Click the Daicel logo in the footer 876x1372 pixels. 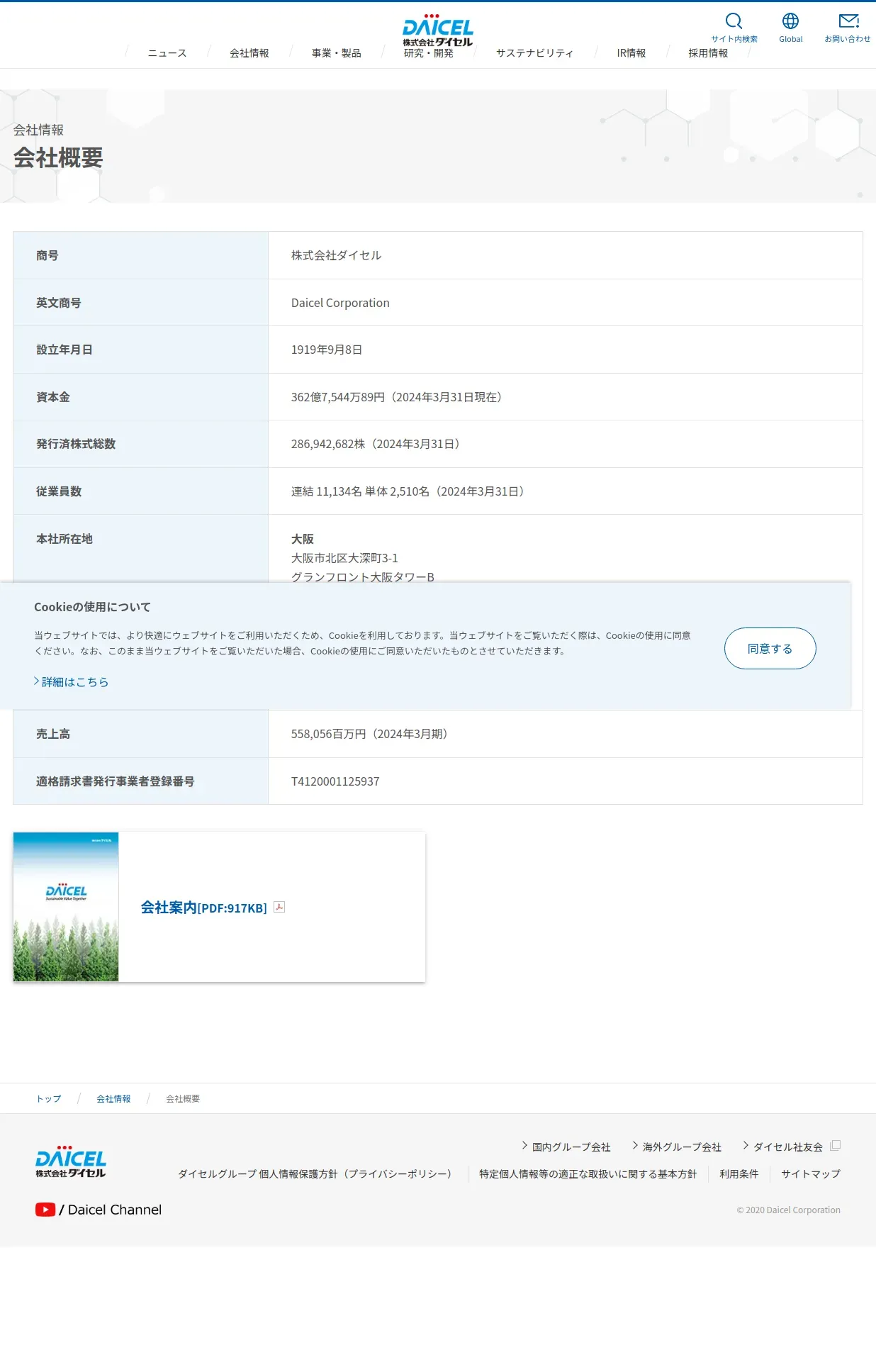point(71,1161)
